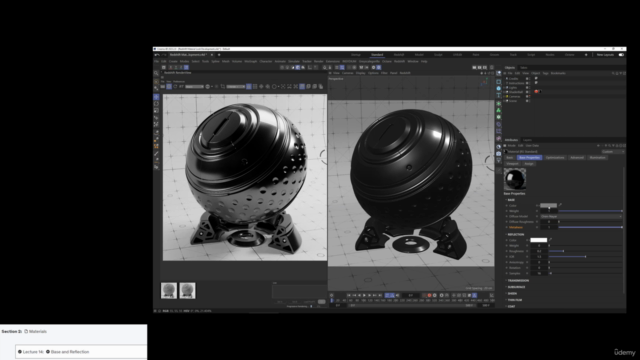The width and height of the screenshot is (640, 360).
Task: Toggle the New Layouts switch
Action: [621, 55]
